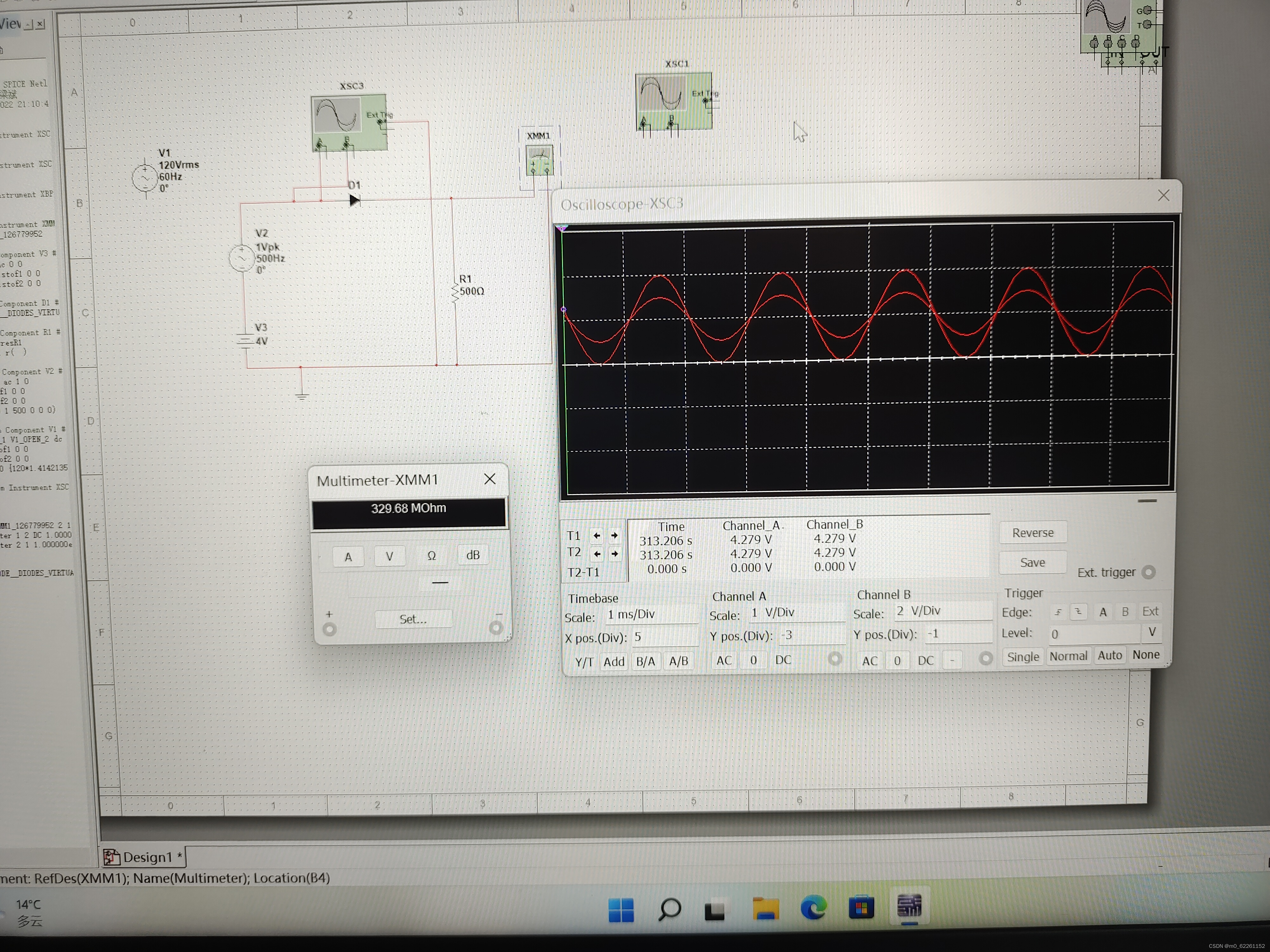Choose None trigger mode
This screenshot has width=1270, height=952.
[1146, 655]
